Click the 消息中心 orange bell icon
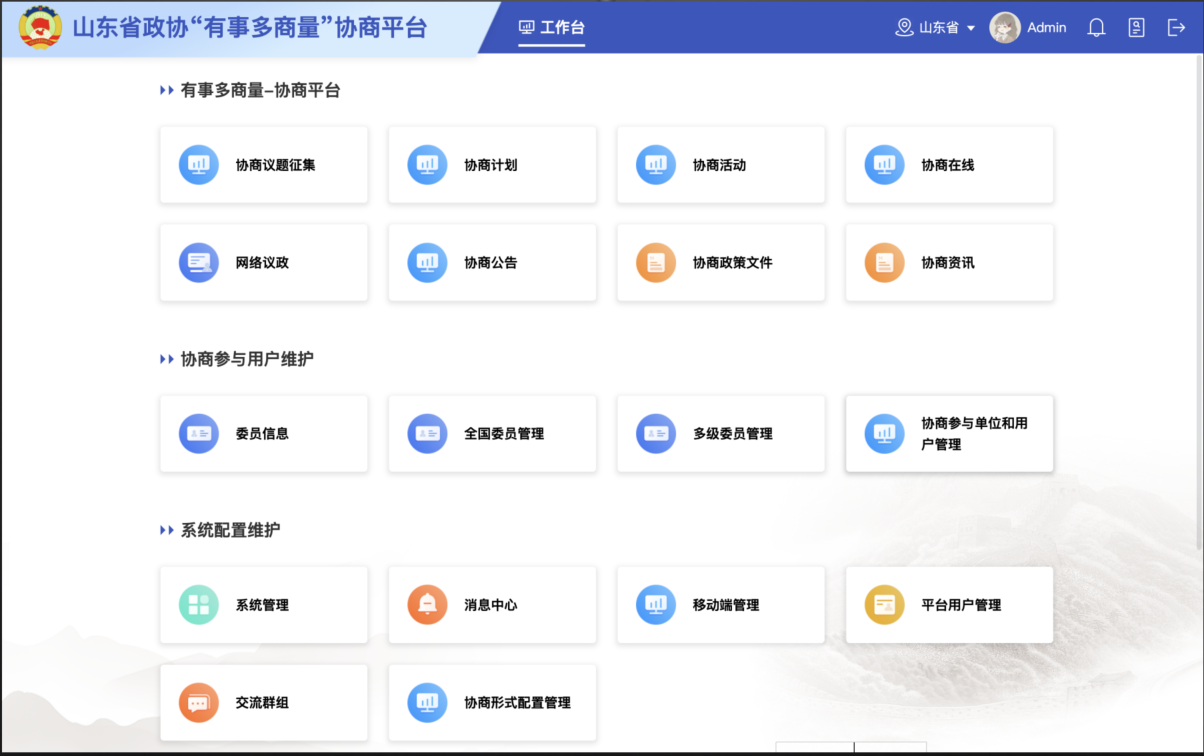 tap(427, 605)
